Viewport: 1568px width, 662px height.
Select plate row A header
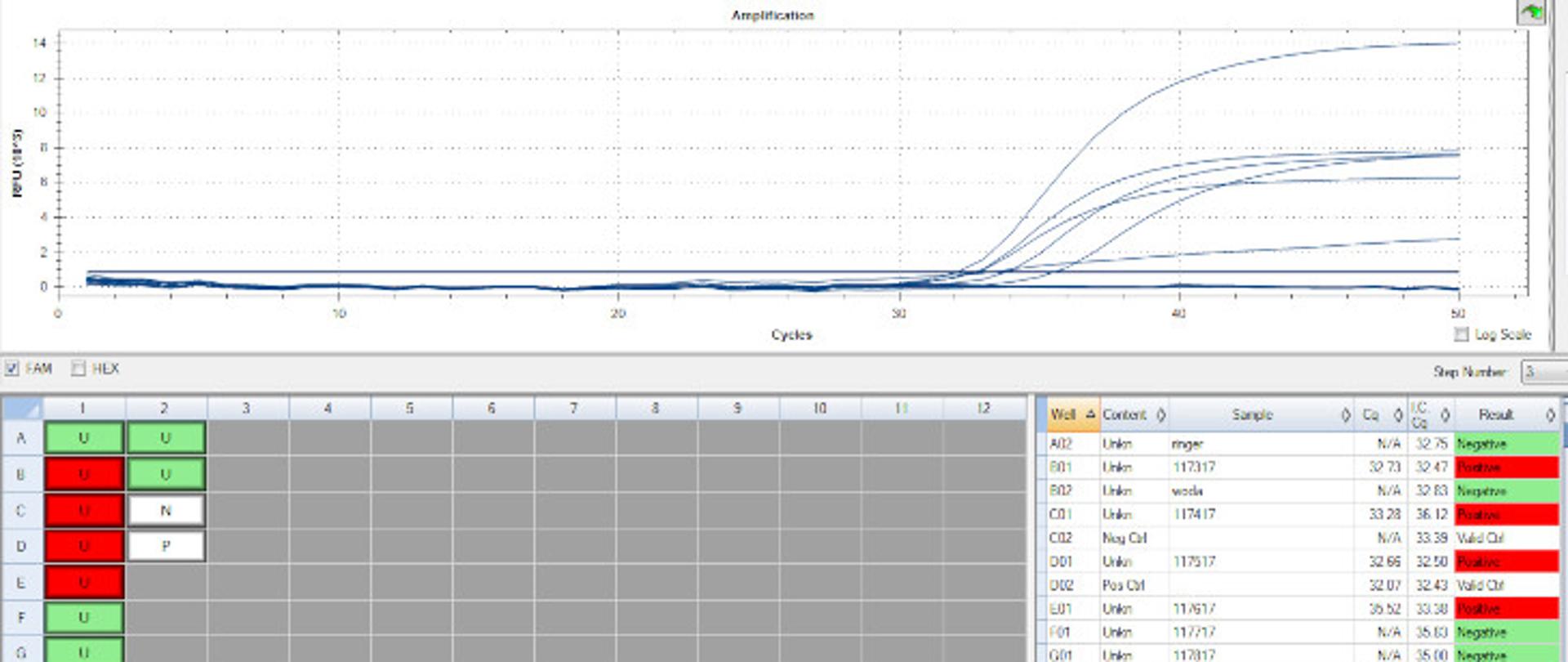(22, 438)
